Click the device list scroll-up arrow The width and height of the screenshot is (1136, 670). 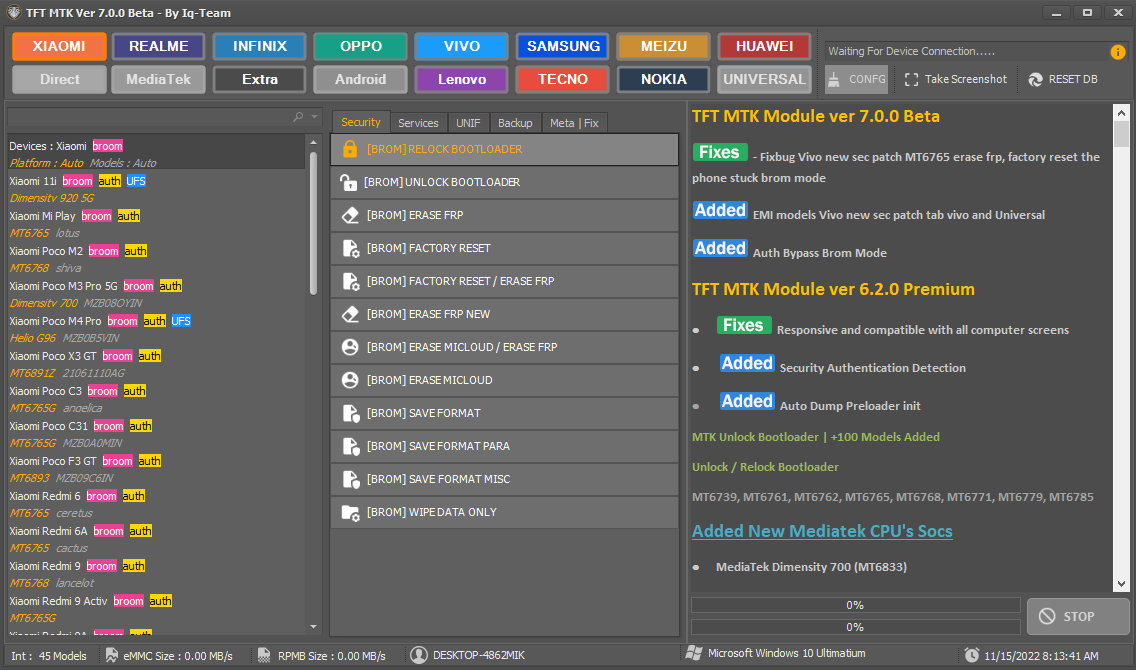pos(314,142)
